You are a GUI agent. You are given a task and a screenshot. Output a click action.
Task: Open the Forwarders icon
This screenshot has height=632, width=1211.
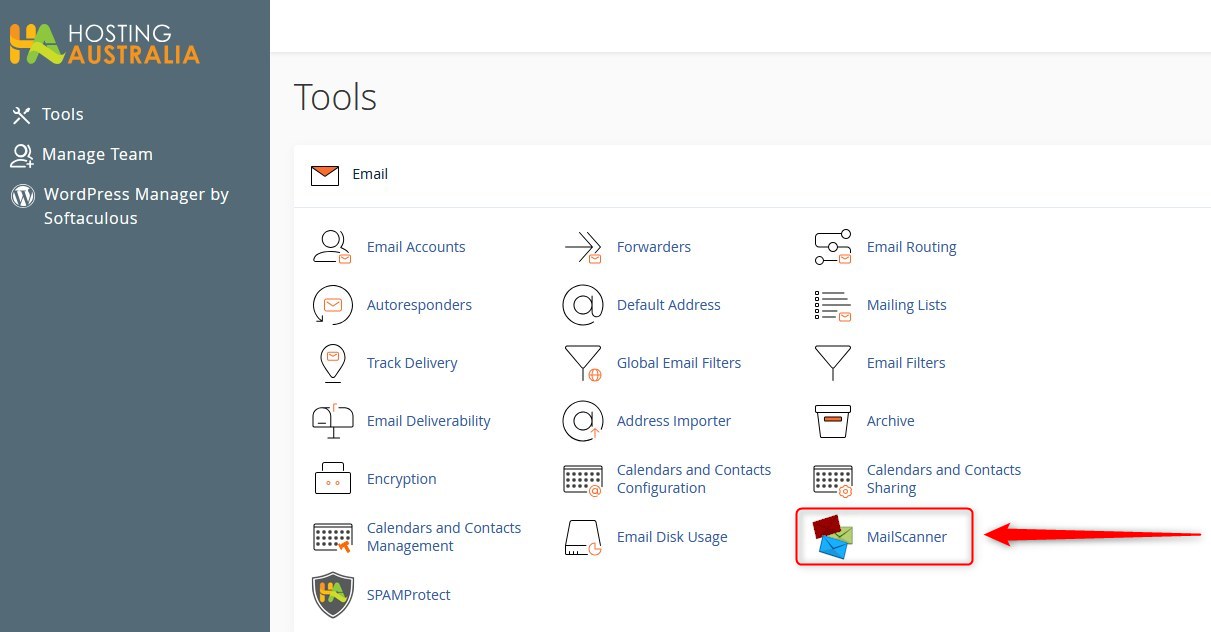coord(582,247)
